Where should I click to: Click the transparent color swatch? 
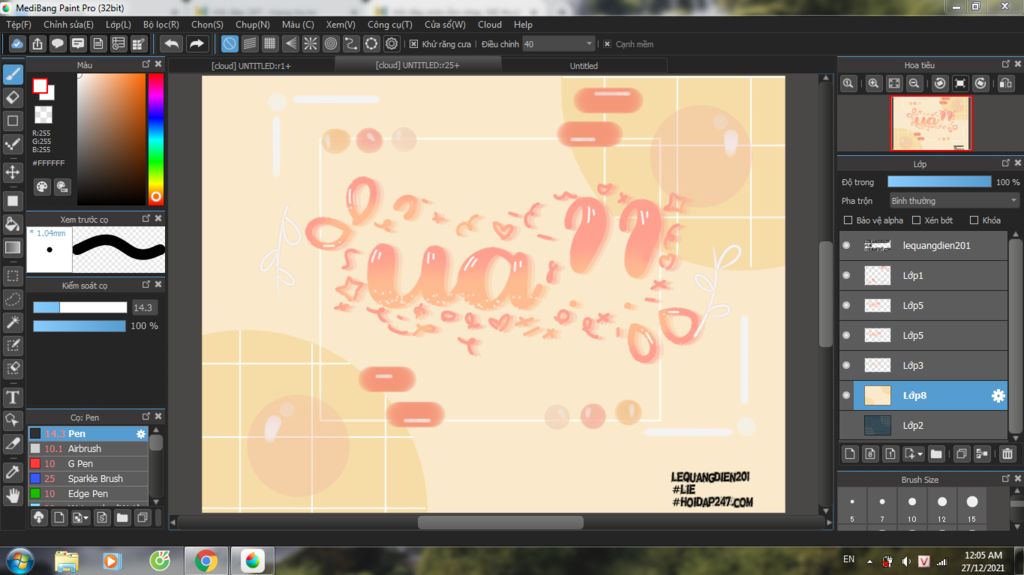[x=43, y=114]
